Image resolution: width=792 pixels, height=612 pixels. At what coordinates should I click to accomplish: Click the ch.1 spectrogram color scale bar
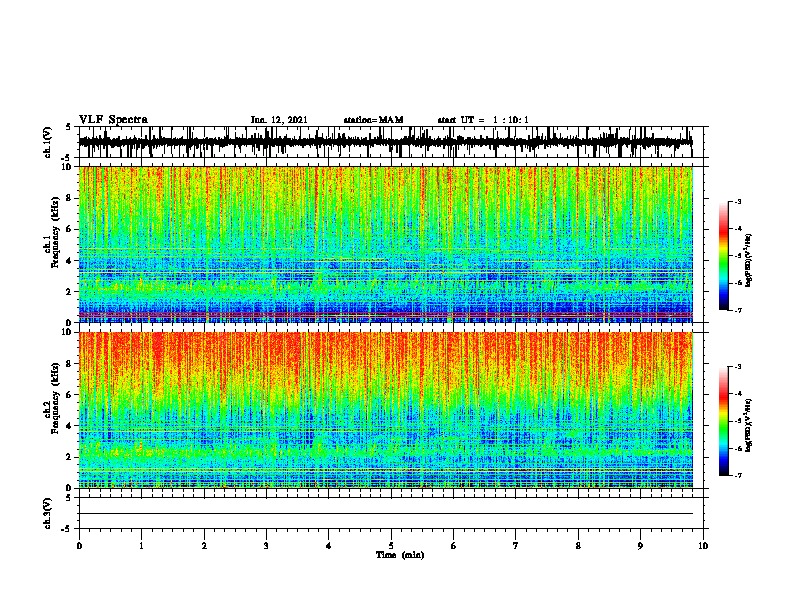pyautogui.click(x=723, y=256)
